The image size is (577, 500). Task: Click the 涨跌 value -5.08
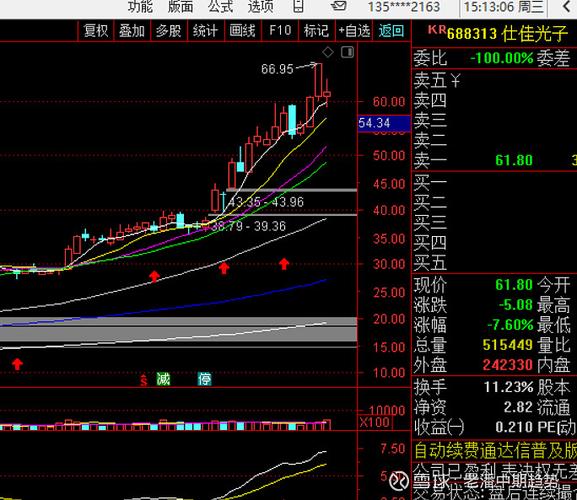(516, 305)
